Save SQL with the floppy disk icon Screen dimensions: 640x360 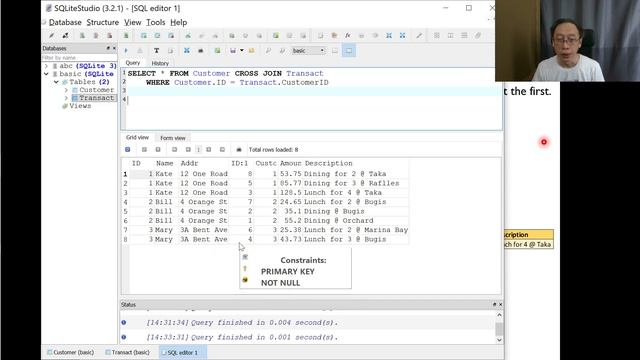point(233,51)
